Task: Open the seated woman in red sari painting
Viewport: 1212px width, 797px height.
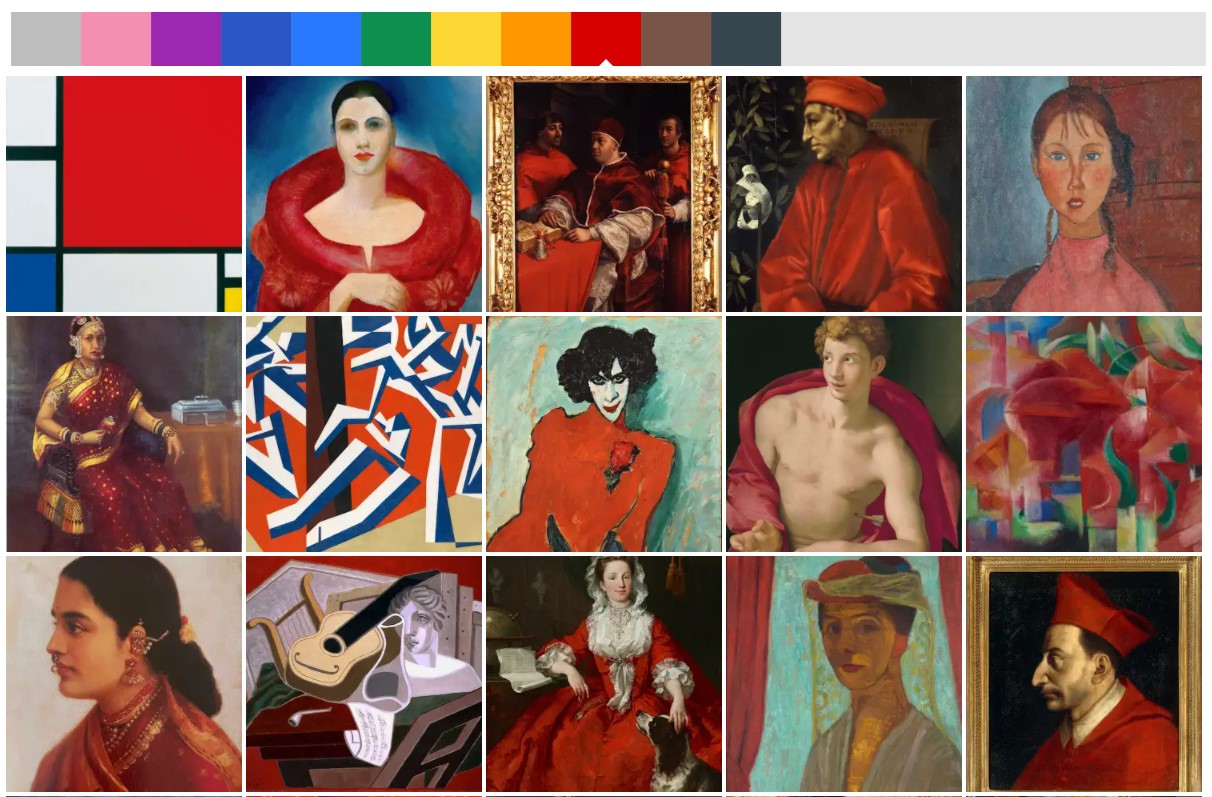Action: pos(124,434)
